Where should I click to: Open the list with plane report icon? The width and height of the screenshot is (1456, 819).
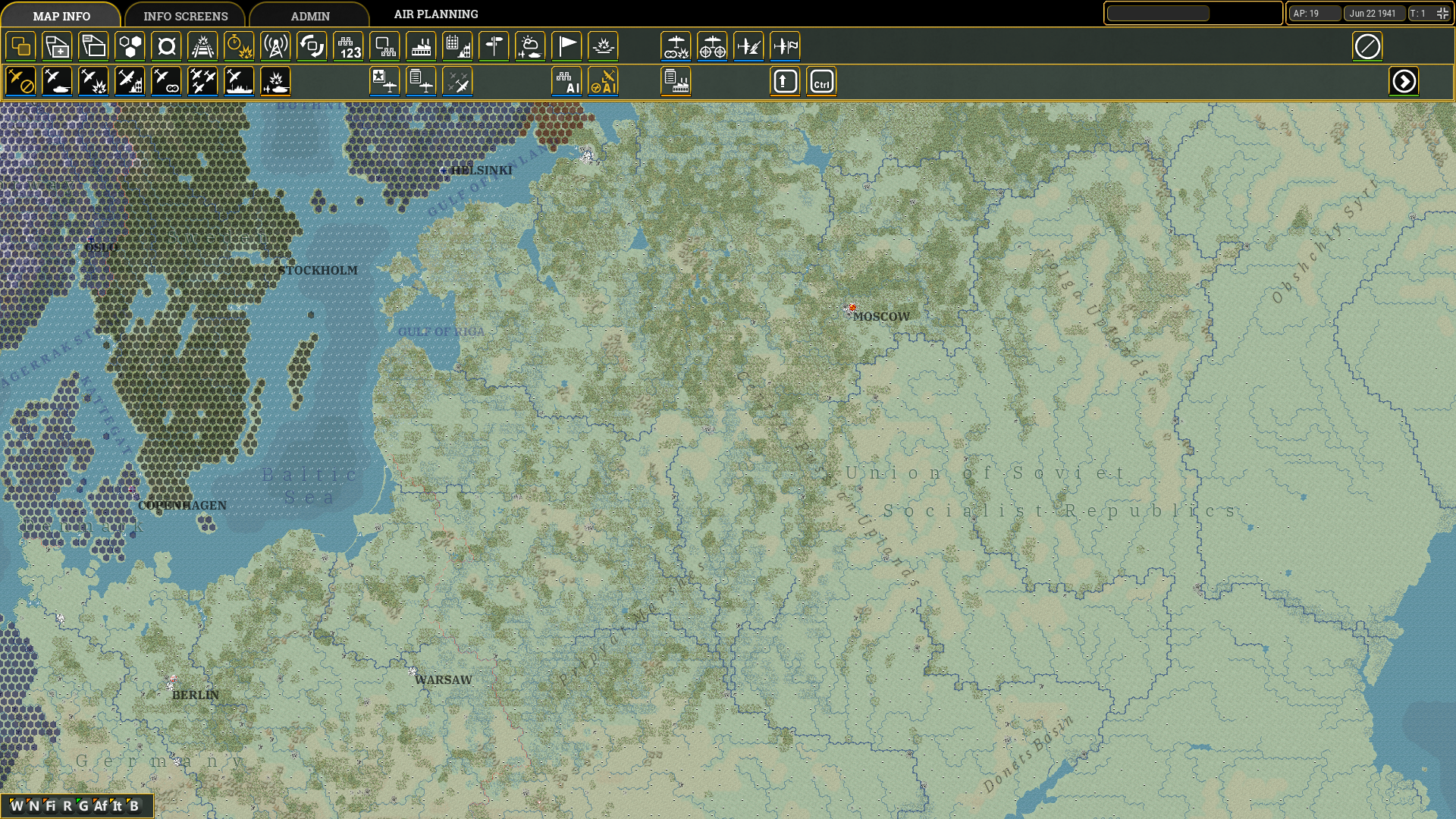[421, 81]
